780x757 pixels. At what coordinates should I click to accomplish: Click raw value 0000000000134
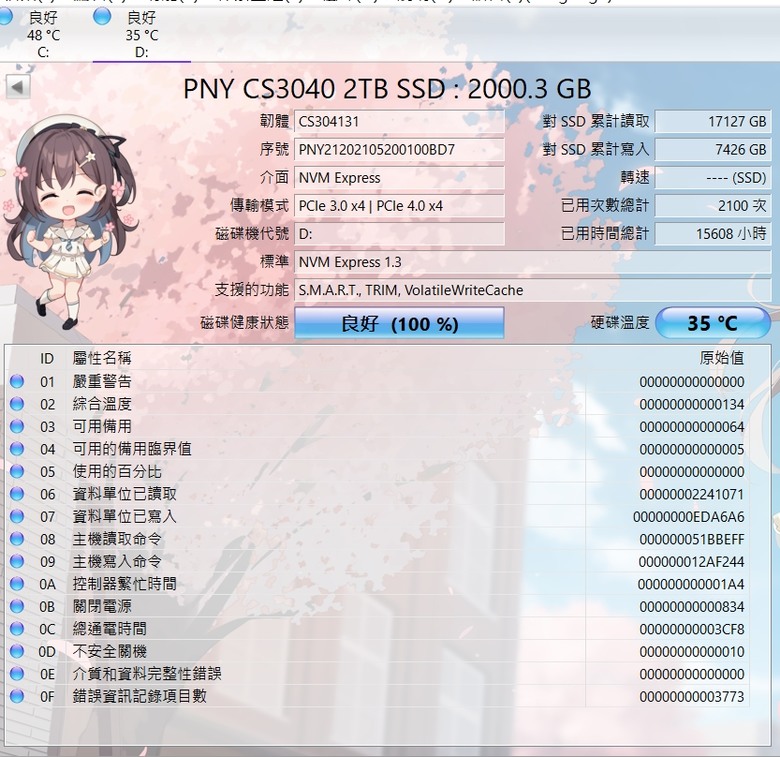692,404
